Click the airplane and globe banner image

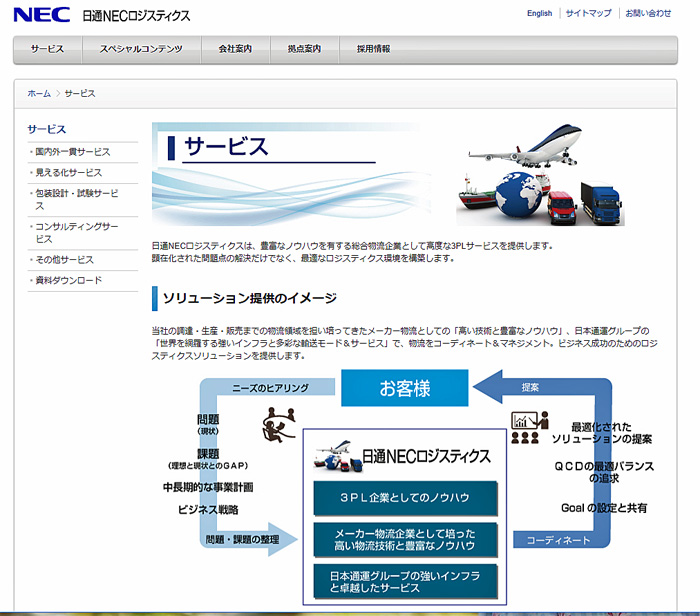(540, 175)
